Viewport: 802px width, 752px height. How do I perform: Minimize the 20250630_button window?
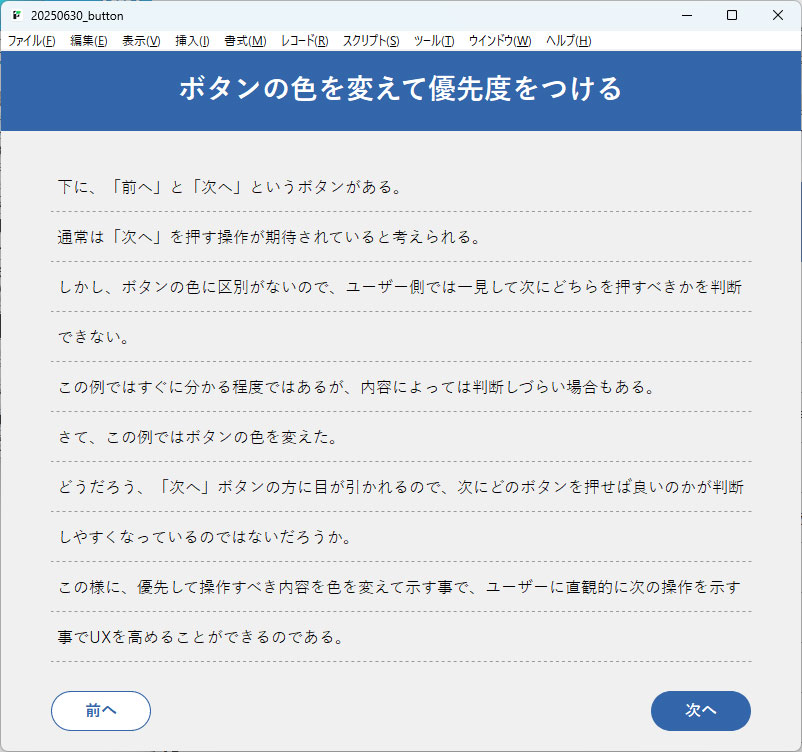click(687, 15)
